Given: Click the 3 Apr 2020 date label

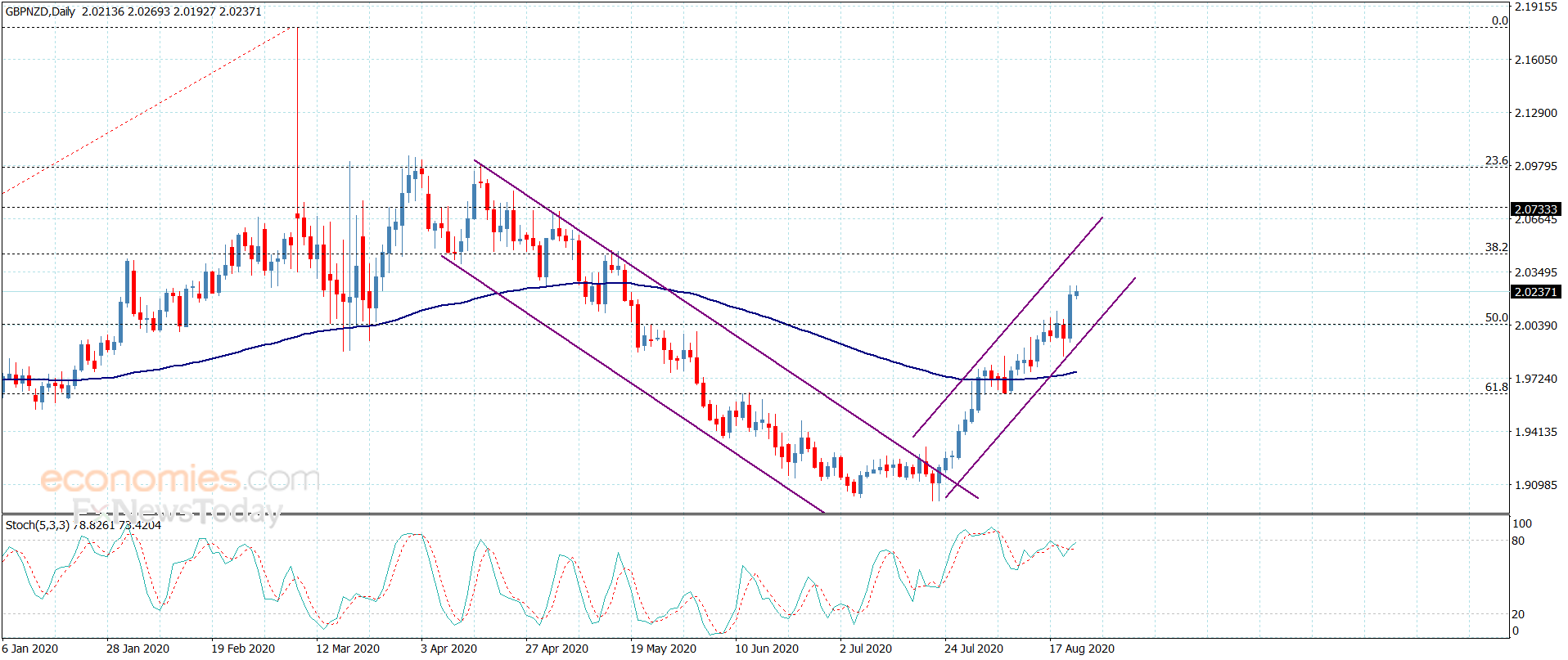Looking at the screenshot, I should coord(448,649).
